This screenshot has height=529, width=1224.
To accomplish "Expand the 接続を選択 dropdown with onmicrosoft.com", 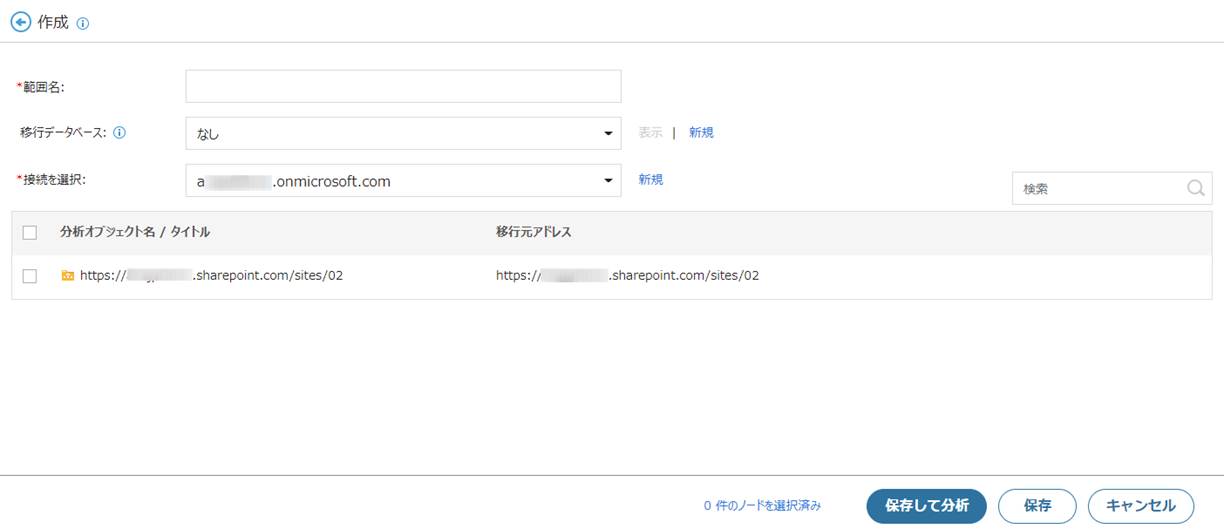I will coord(403,181).
